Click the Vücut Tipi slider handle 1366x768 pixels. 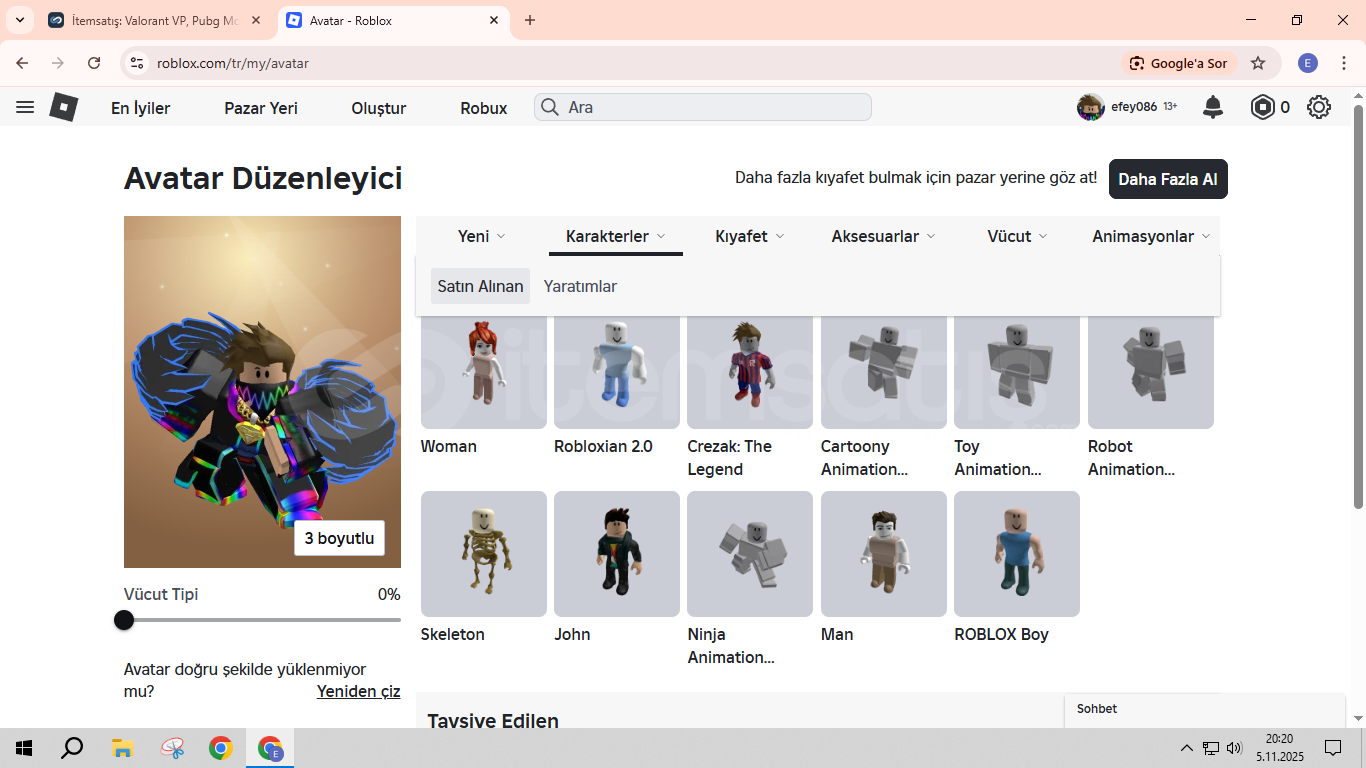click(124, 620)
